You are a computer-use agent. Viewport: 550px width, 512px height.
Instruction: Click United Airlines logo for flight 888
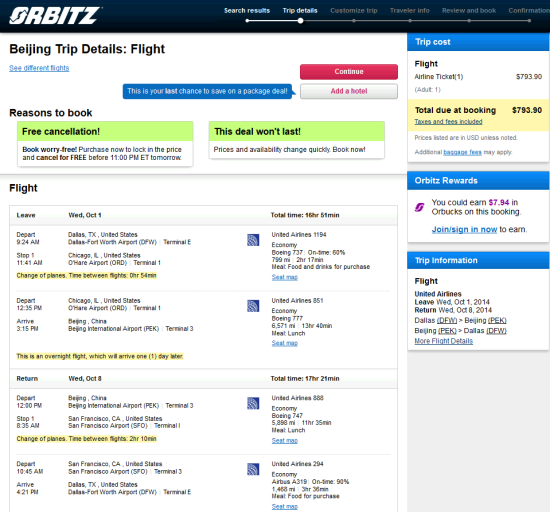point(253,403)
